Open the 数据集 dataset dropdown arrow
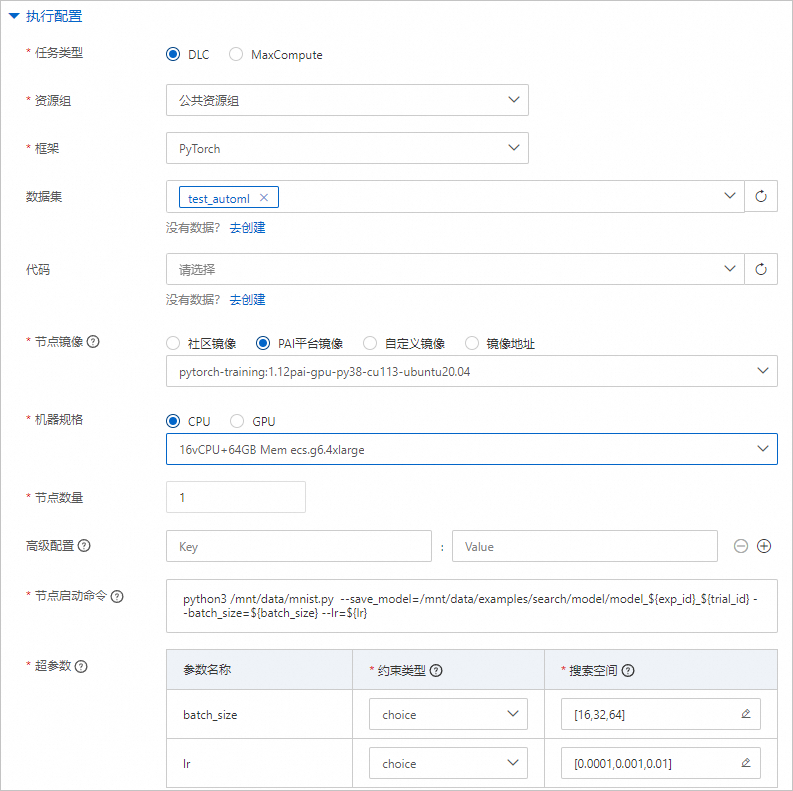Viewport: 793px width, 791px height. tap(729, 196)
